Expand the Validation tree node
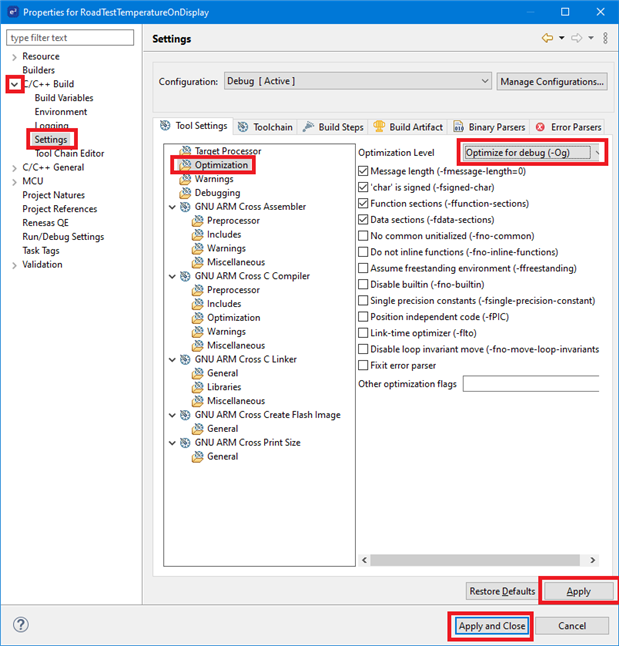Viewport: 619px width, 646px height. click(x=14, y=265)
